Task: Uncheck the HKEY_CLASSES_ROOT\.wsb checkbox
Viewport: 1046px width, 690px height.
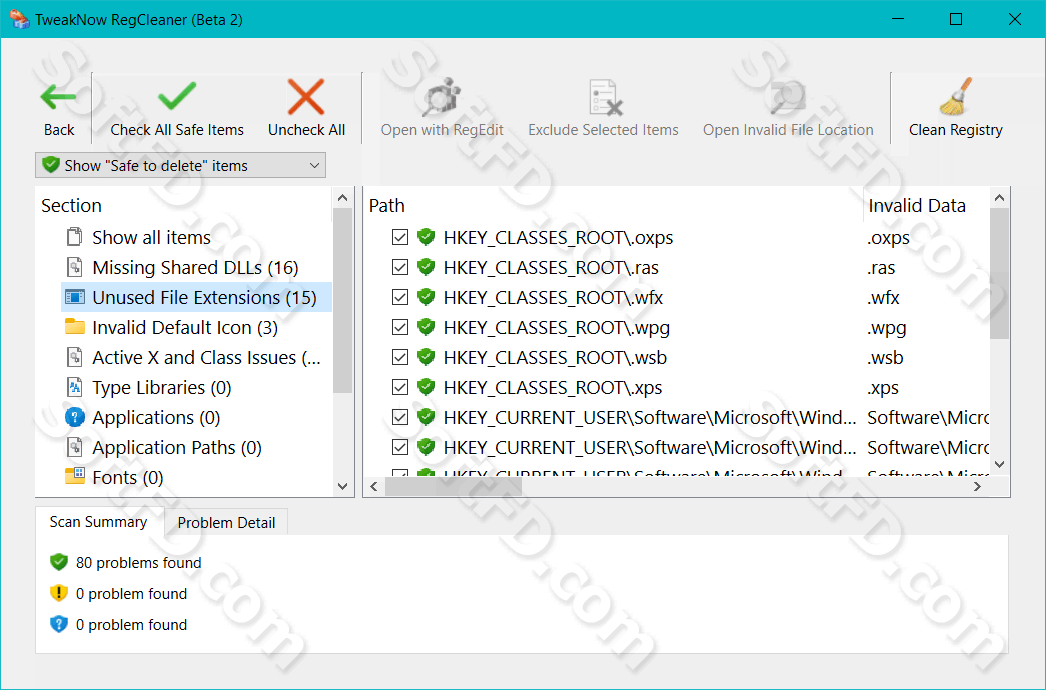Action: [x=400, y=357]
